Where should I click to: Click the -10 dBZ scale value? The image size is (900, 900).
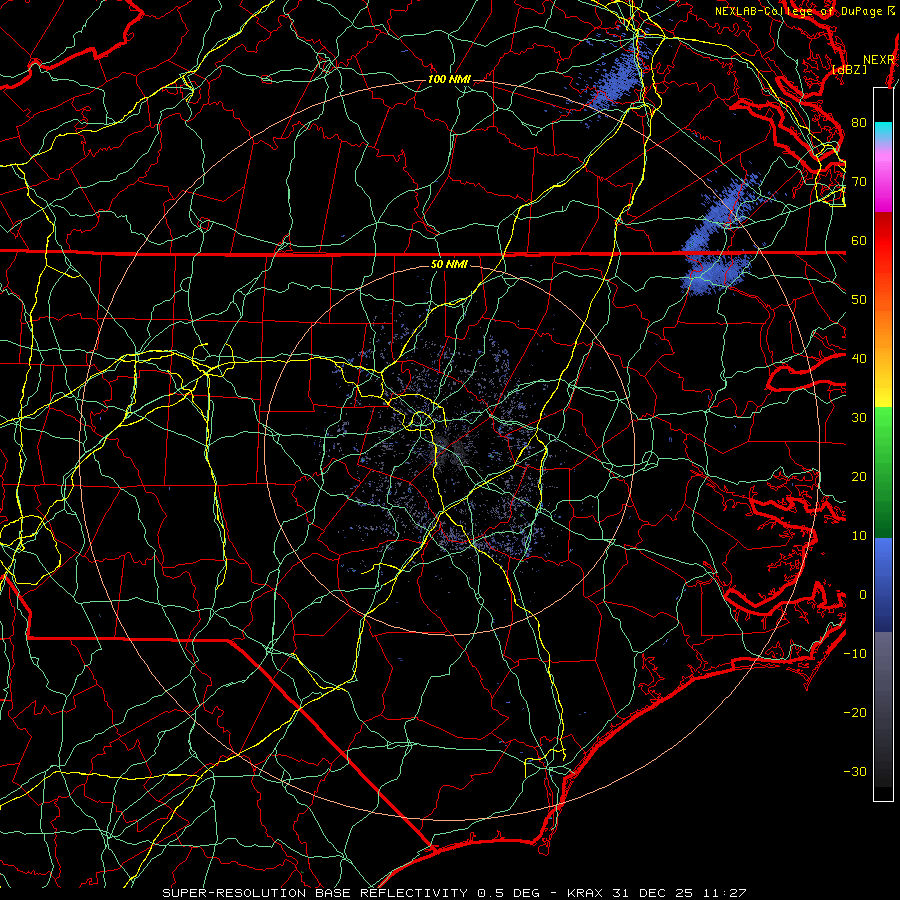click(855, 654)
